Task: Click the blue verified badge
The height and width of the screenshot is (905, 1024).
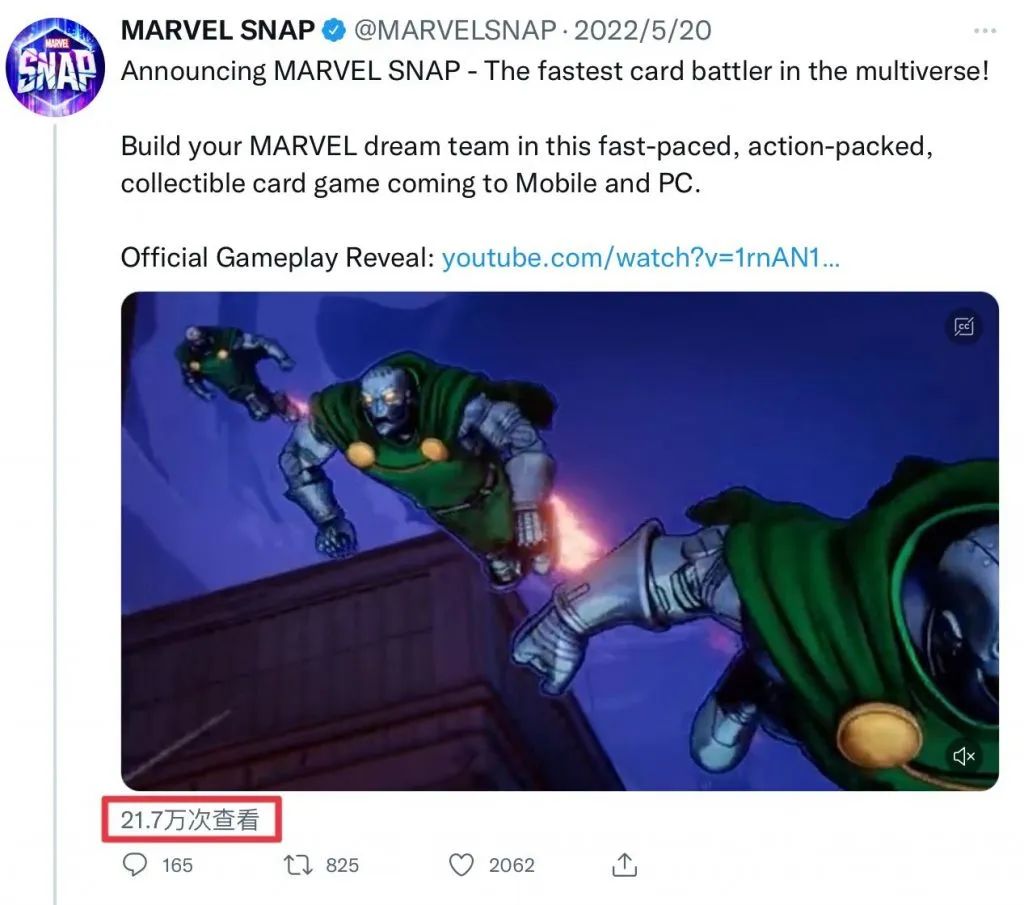Action: coord(333,31)
